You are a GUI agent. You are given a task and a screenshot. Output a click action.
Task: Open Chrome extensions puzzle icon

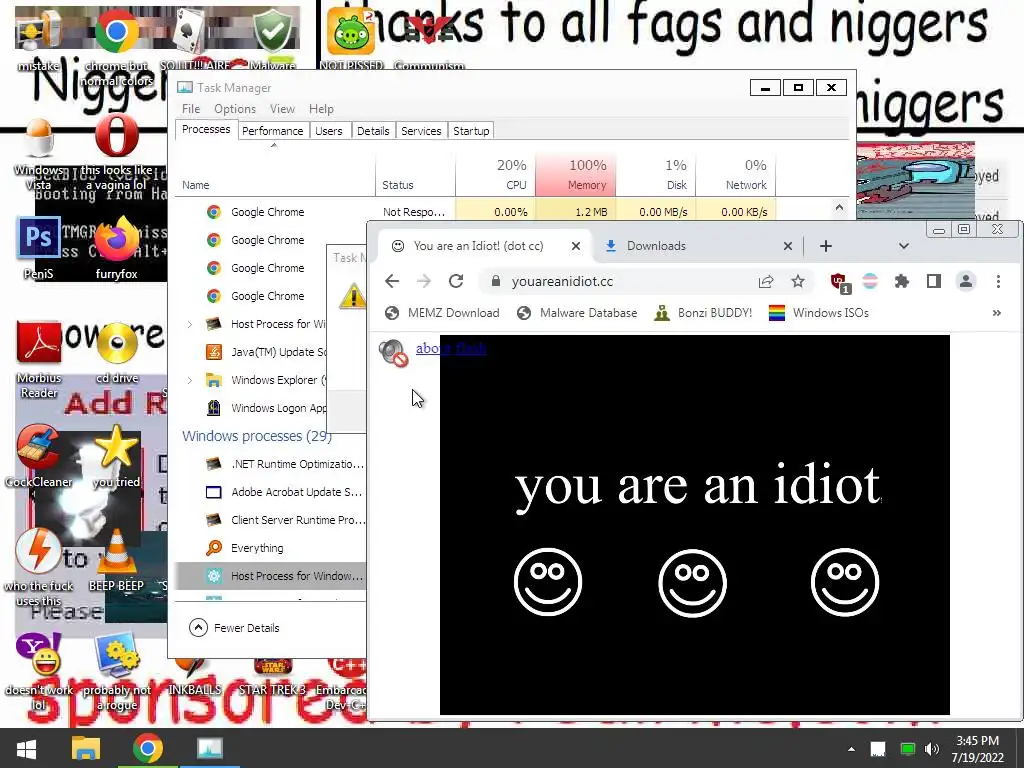tap(902, 281)
